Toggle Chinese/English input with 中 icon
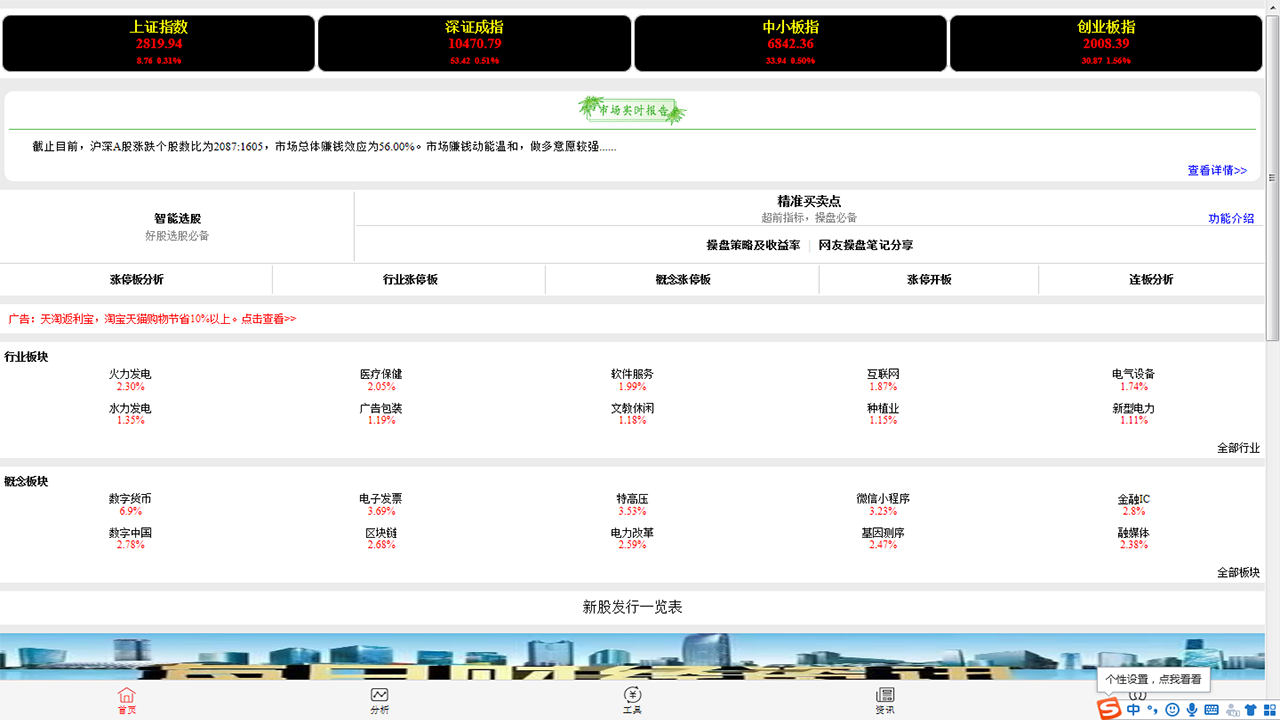This screenshot has height=720, width=1280. click(x=1134, y=709)
